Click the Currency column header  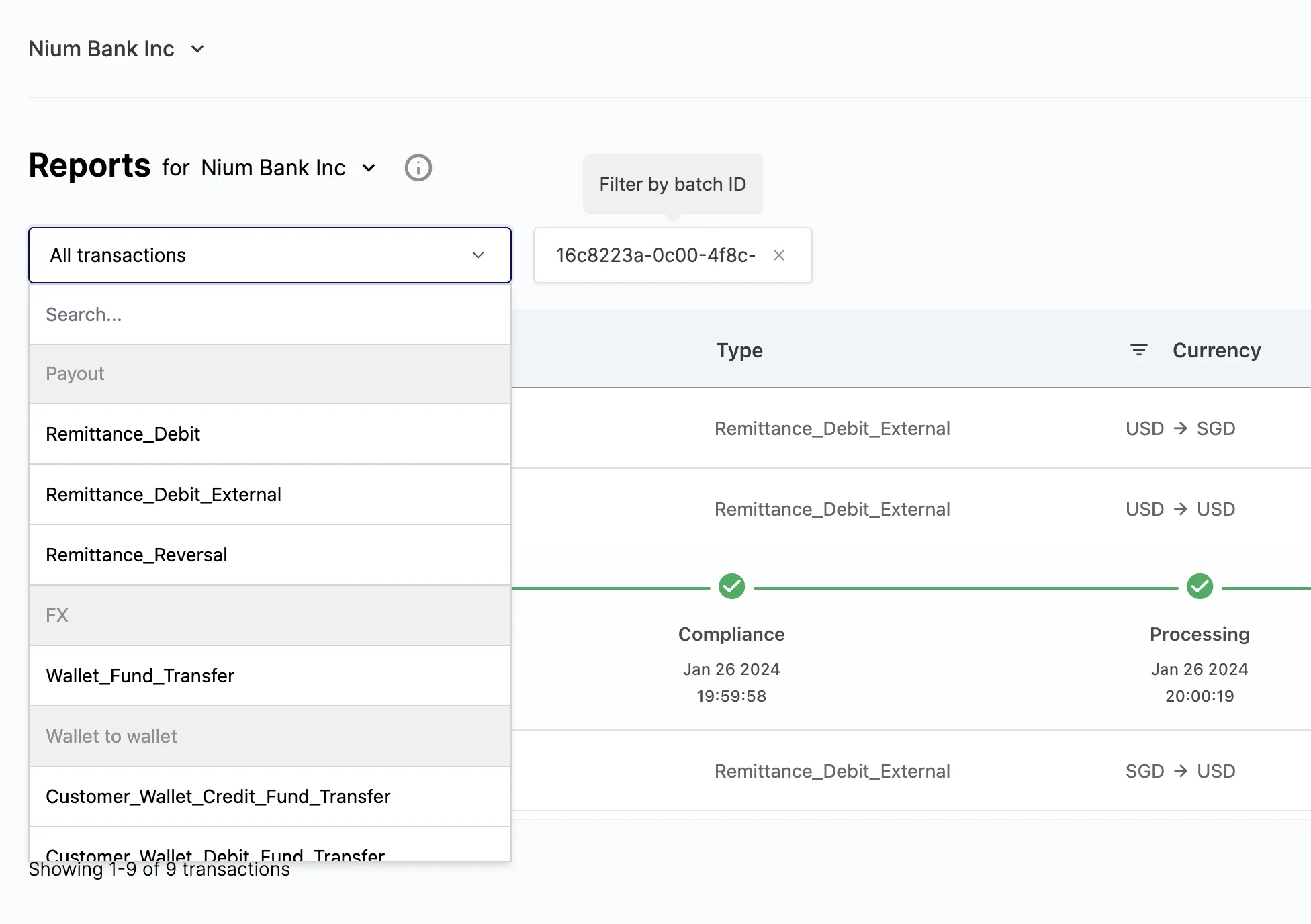(1217, 351)
